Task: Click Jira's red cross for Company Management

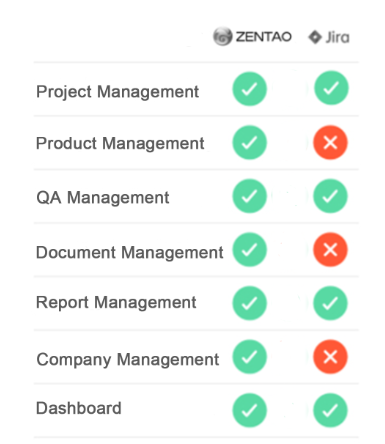Action: click(330, 357)
